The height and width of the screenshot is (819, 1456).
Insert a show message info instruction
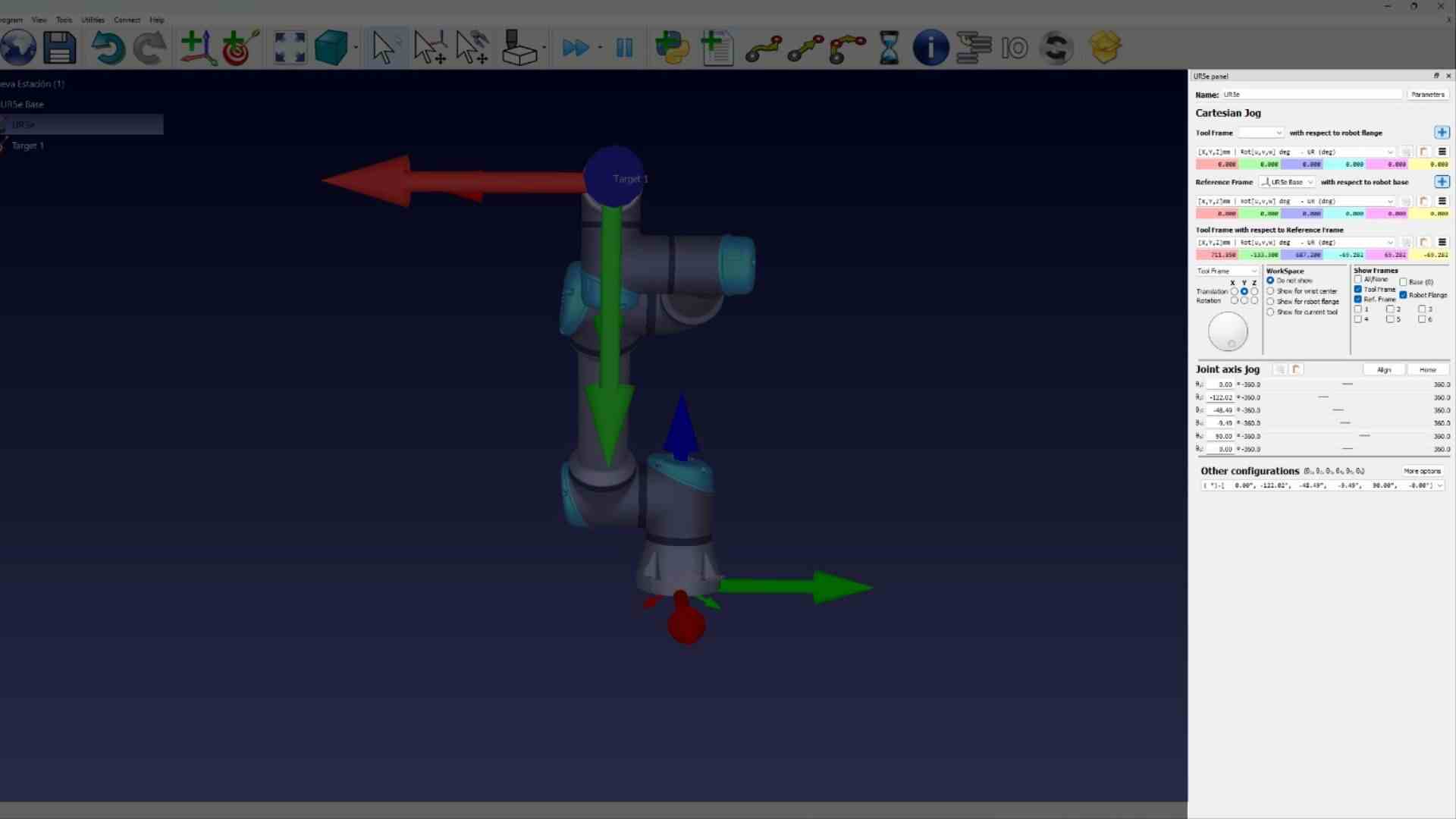tap(930, 48)
